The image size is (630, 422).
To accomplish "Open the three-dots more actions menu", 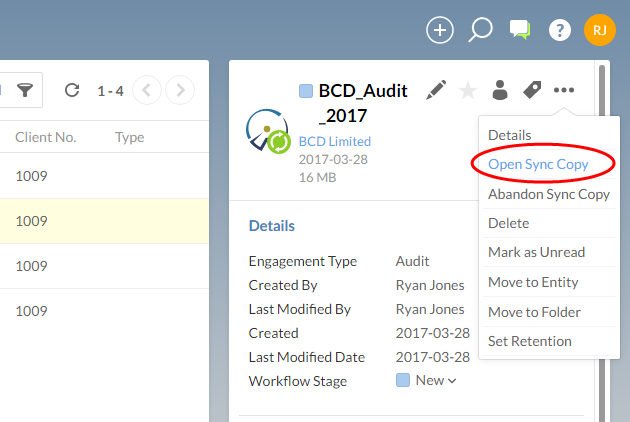I will pos(564,90).
